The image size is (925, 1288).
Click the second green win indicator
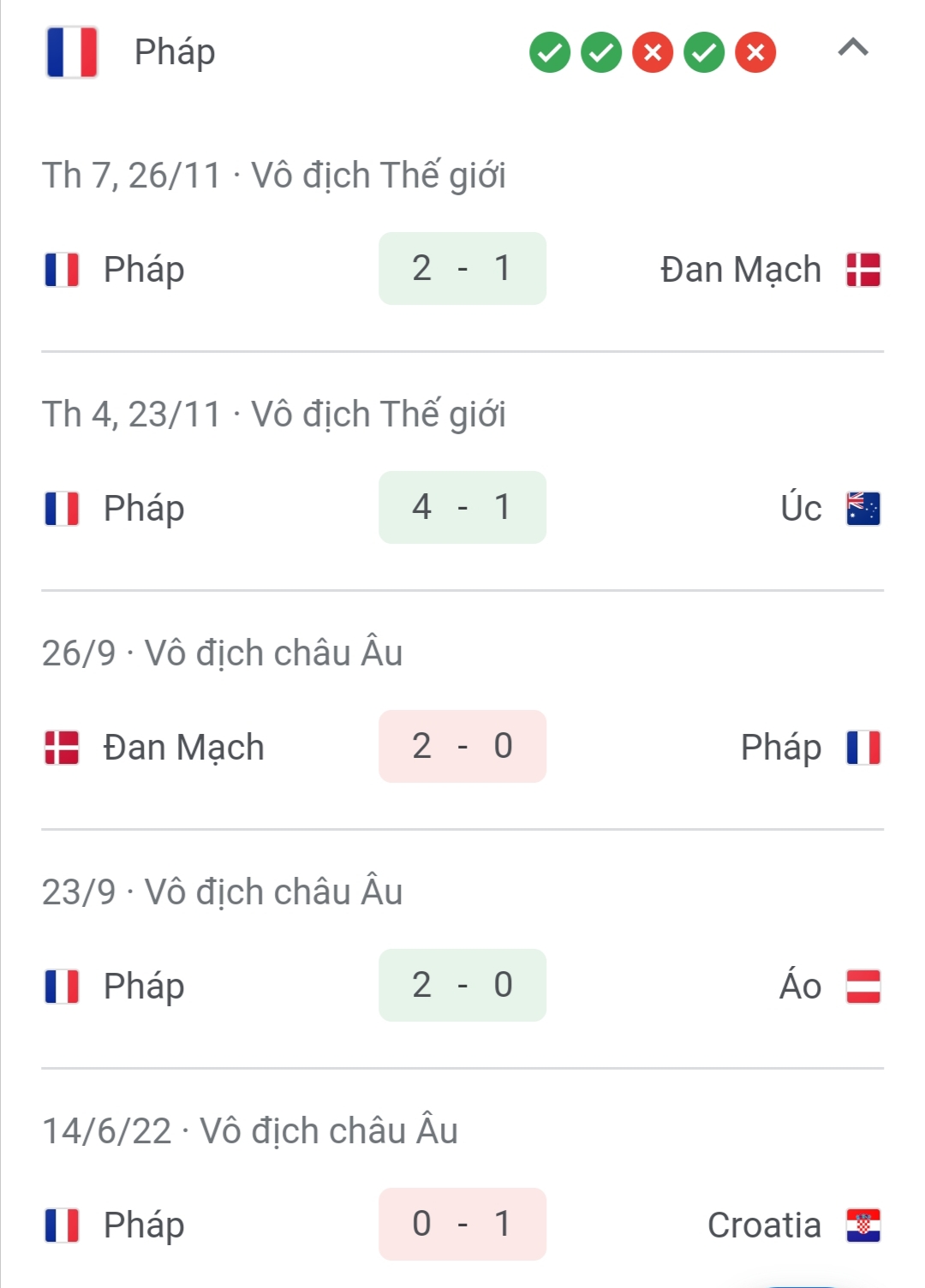tap(601, 53)
